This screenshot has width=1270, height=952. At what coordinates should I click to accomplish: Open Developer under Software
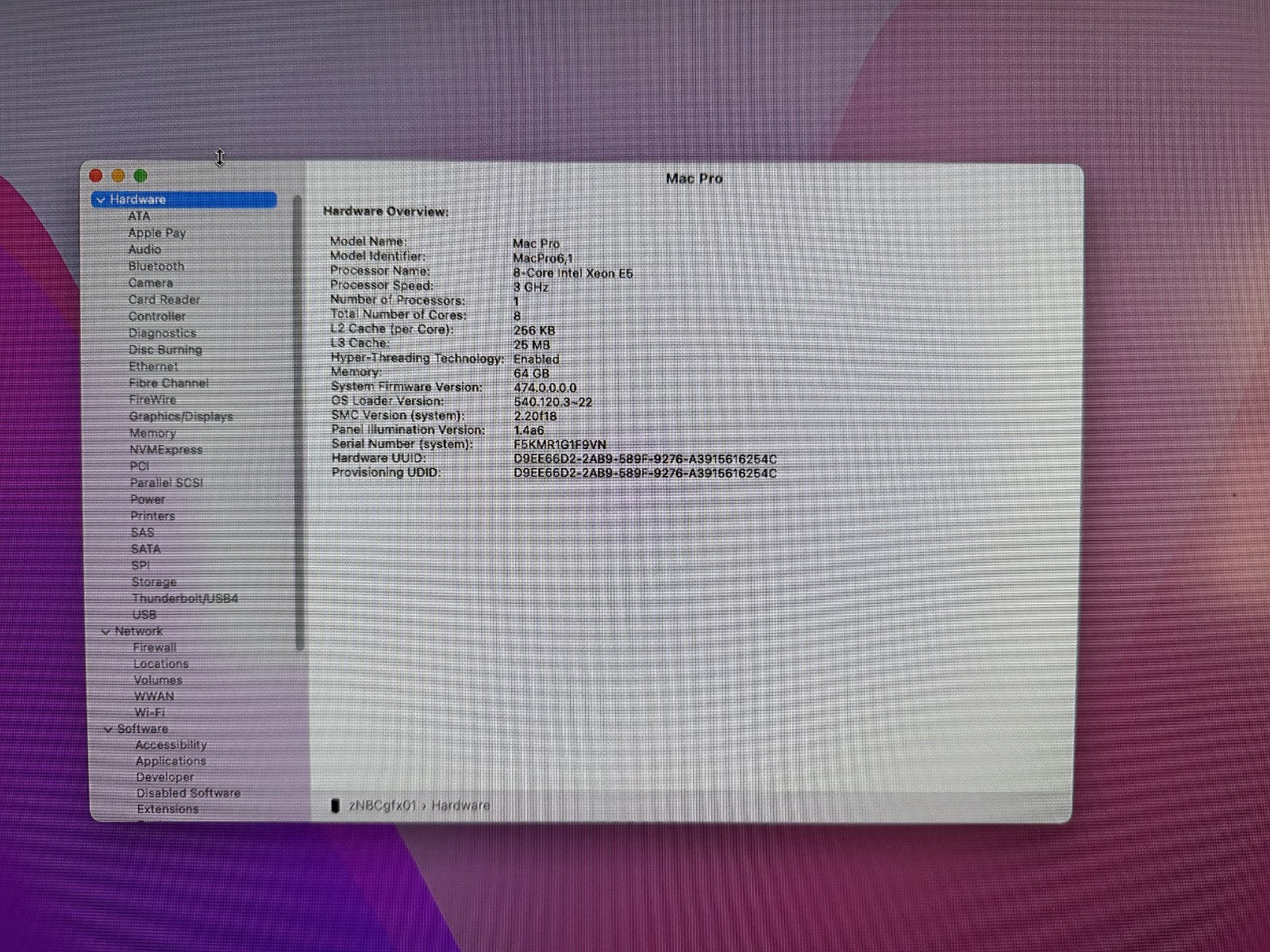click(x=165, y=777)
